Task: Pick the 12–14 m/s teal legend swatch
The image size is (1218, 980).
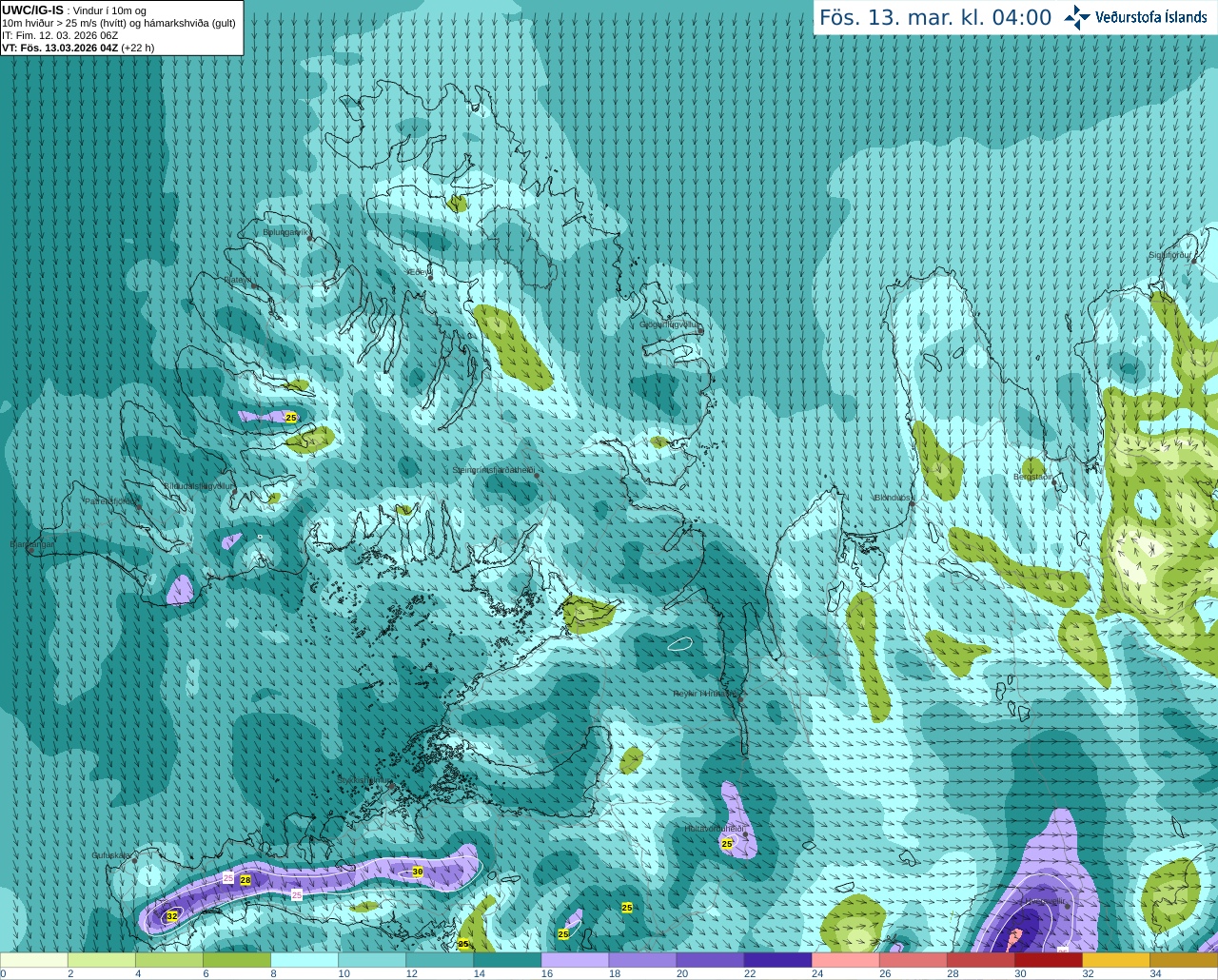Action: [x=440, y=960]
